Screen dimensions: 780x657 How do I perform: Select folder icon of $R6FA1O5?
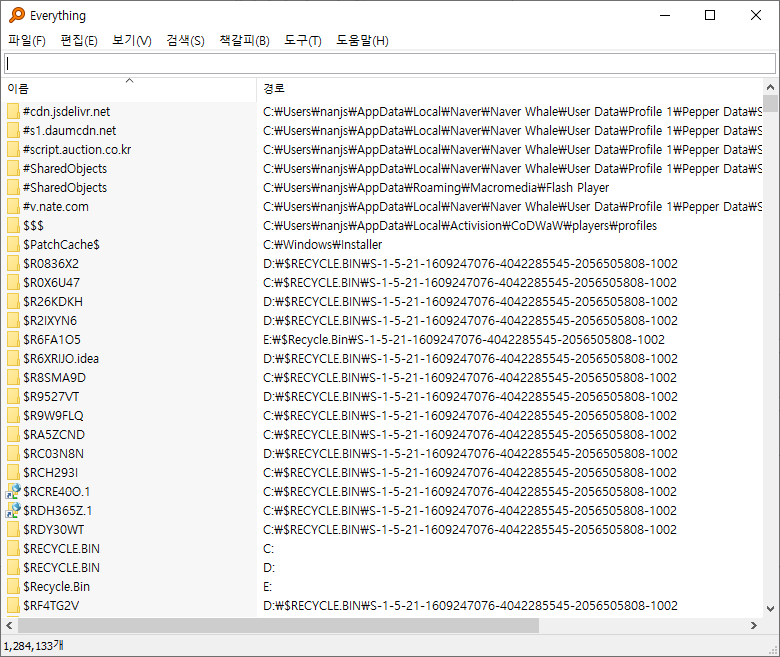coord(13,339)
